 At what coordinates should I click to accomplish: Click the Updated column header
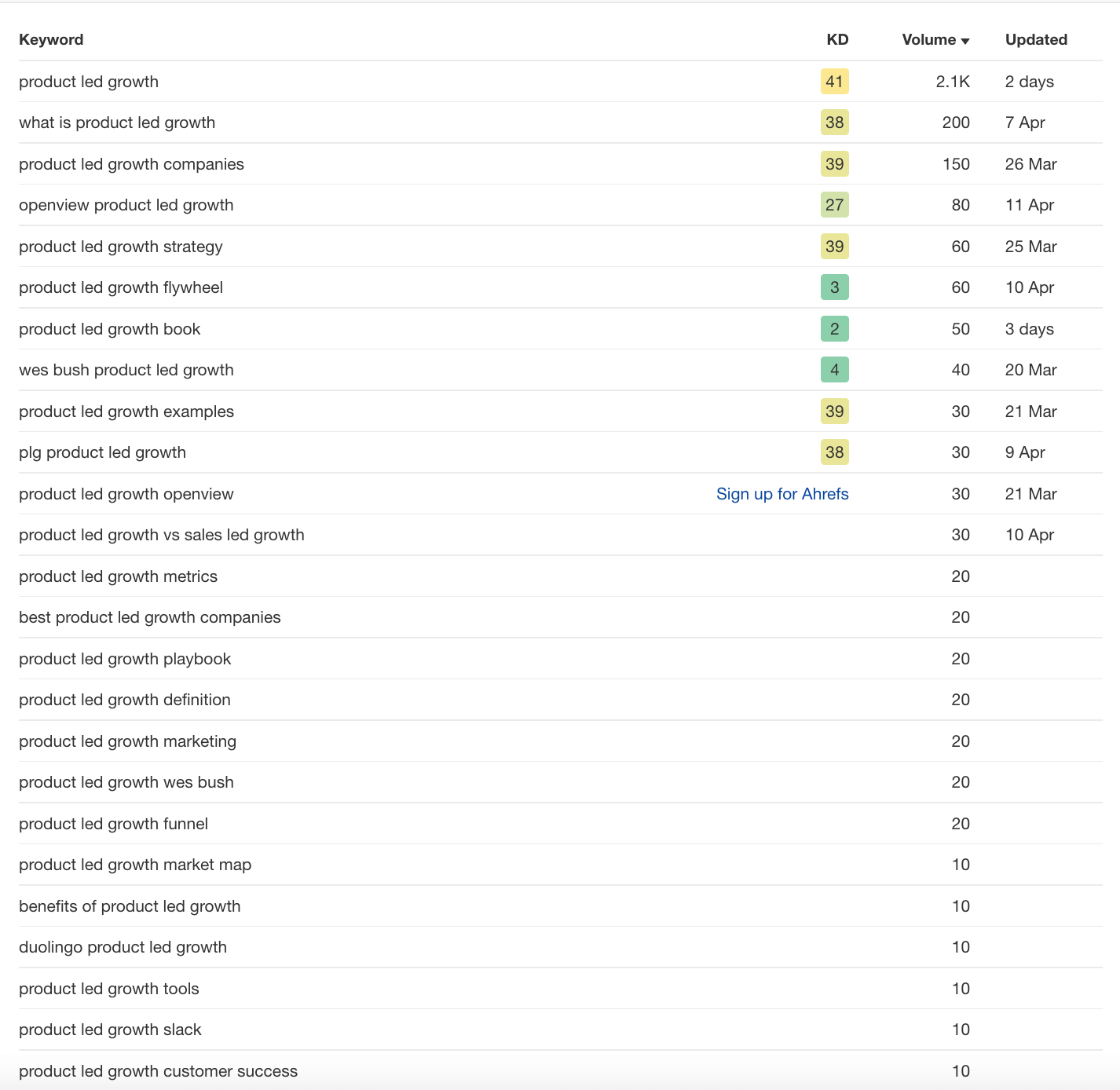click(1036, 40)
